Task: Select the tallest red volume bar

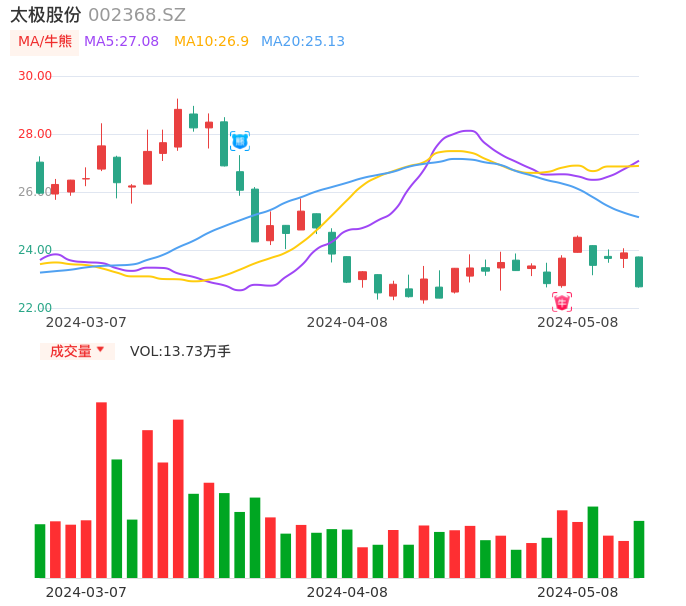Action: [101, 490]
